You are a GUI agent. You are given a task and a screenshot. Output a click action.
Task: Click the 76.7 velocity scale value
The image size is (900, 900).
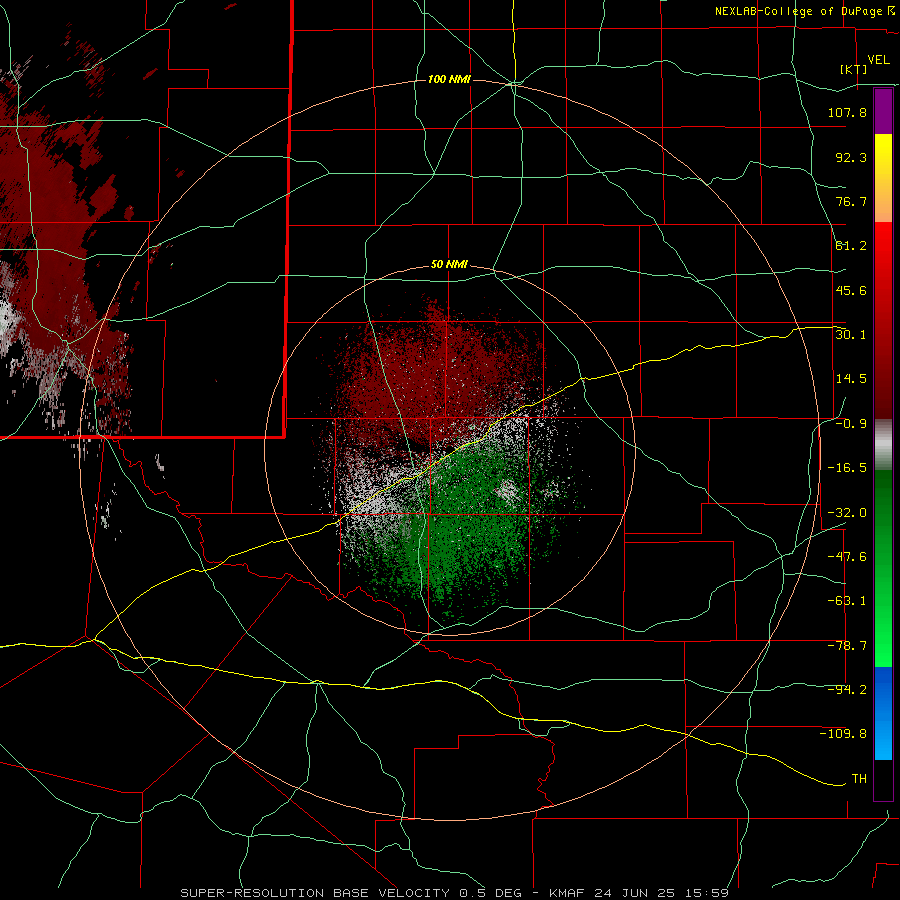coord(851,201)
